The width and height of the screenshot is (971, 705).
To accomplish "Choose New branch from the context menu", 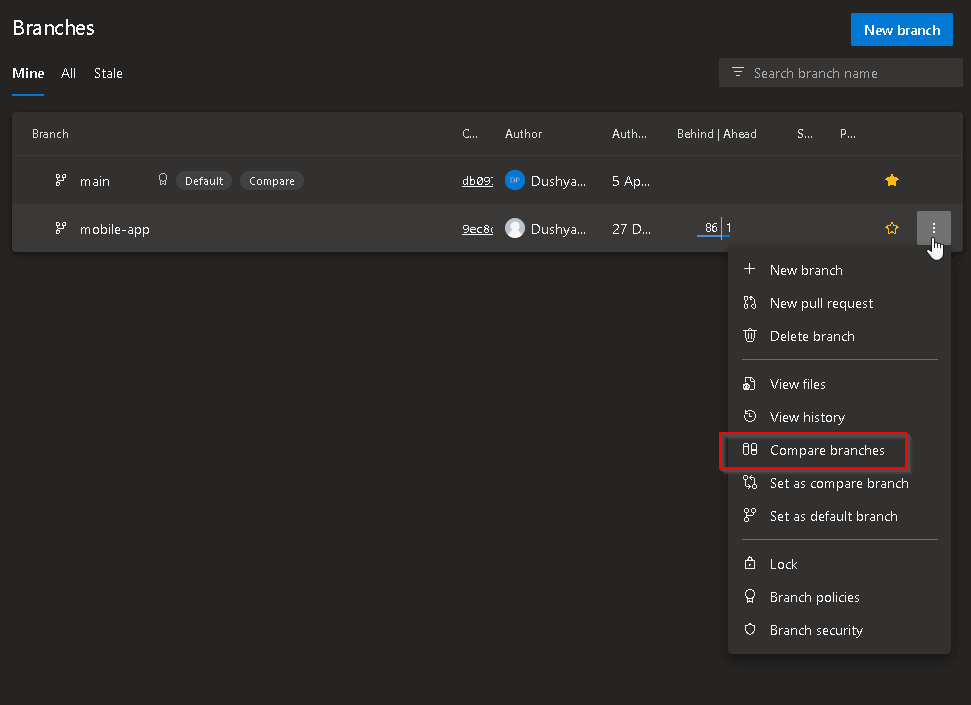I will 839,270.
